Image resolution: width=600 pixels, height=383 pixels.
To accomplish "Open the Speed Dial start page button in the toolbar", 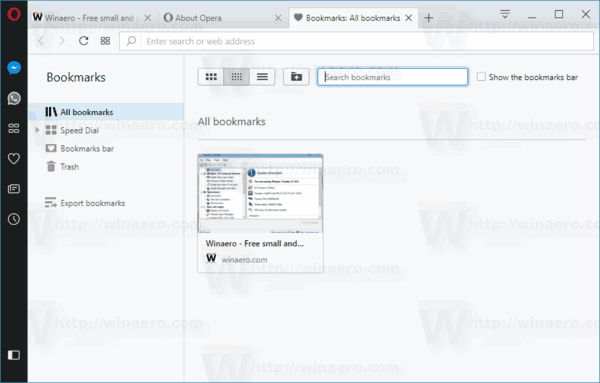I will (x=105, y=41).
